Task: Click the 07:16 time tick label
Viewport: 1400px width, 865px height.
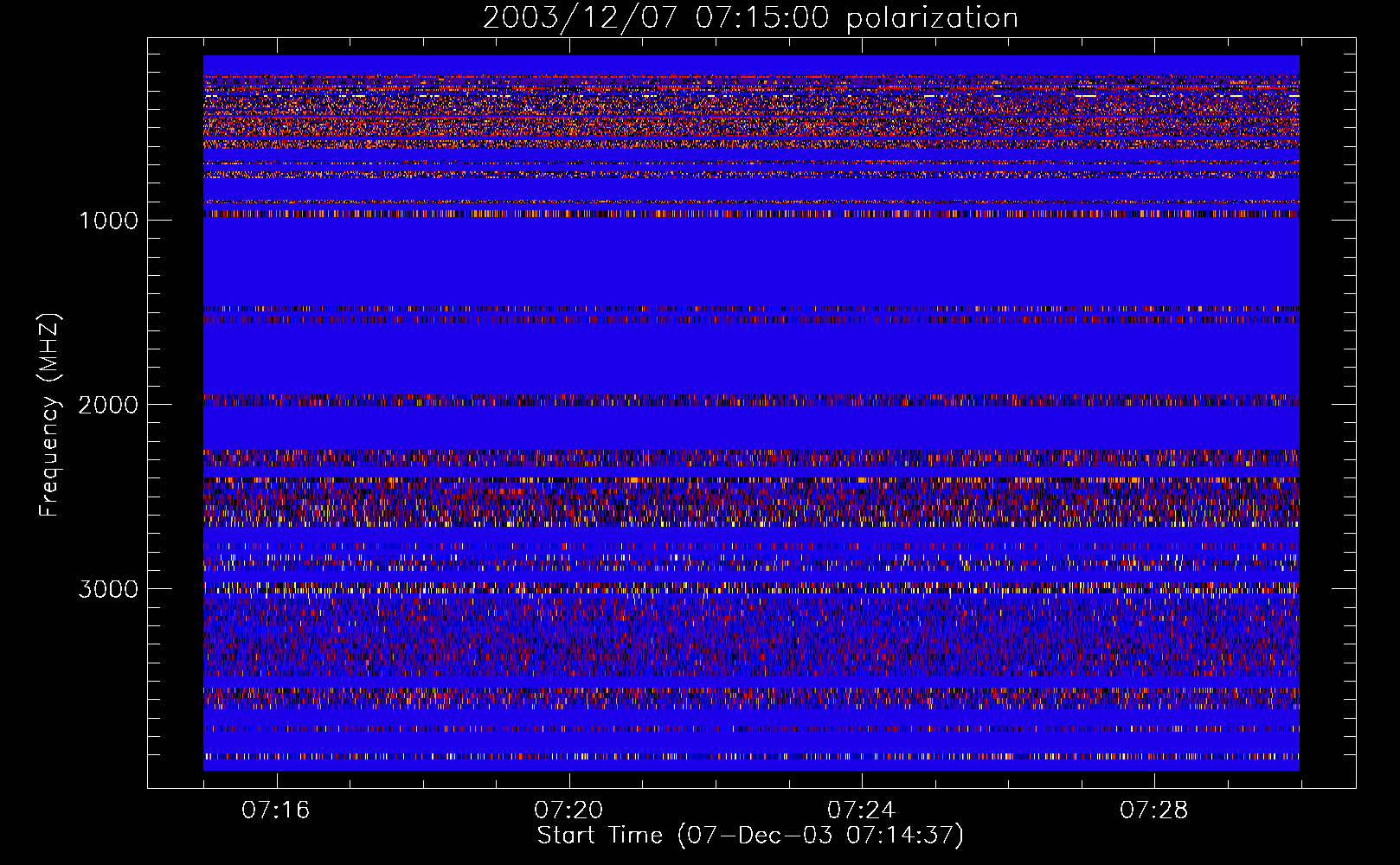Action: pyautogui.click(x=276, y=811)
